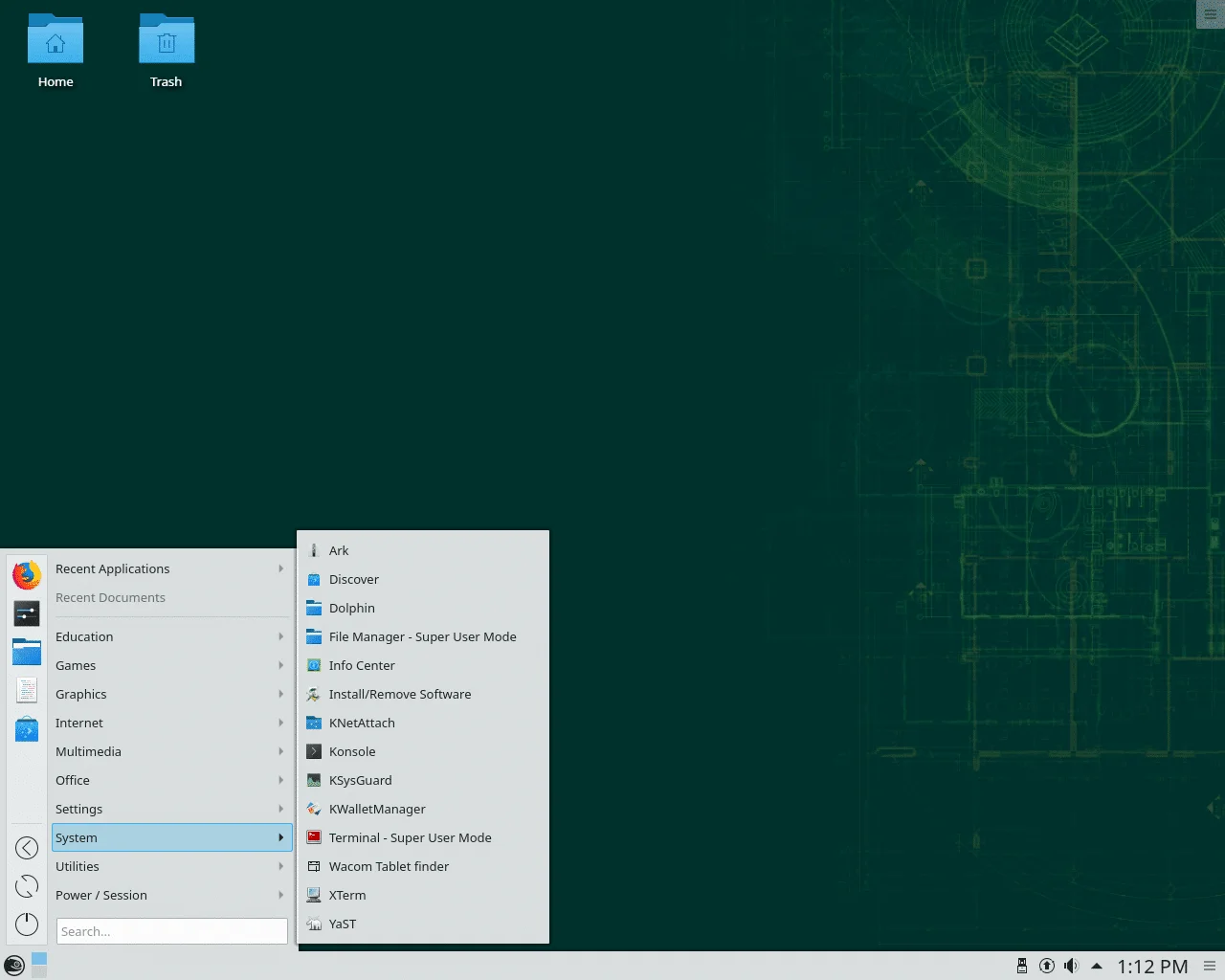Click the openSUSE application launcher button
Viewport: 1225px width, 980px height.
(14, 966)
